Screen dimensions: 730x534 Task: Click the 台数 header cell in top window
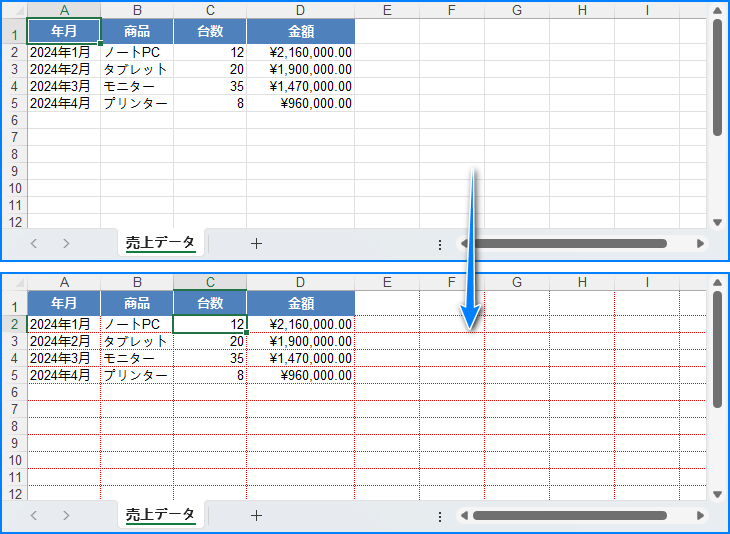click(210, 31)
